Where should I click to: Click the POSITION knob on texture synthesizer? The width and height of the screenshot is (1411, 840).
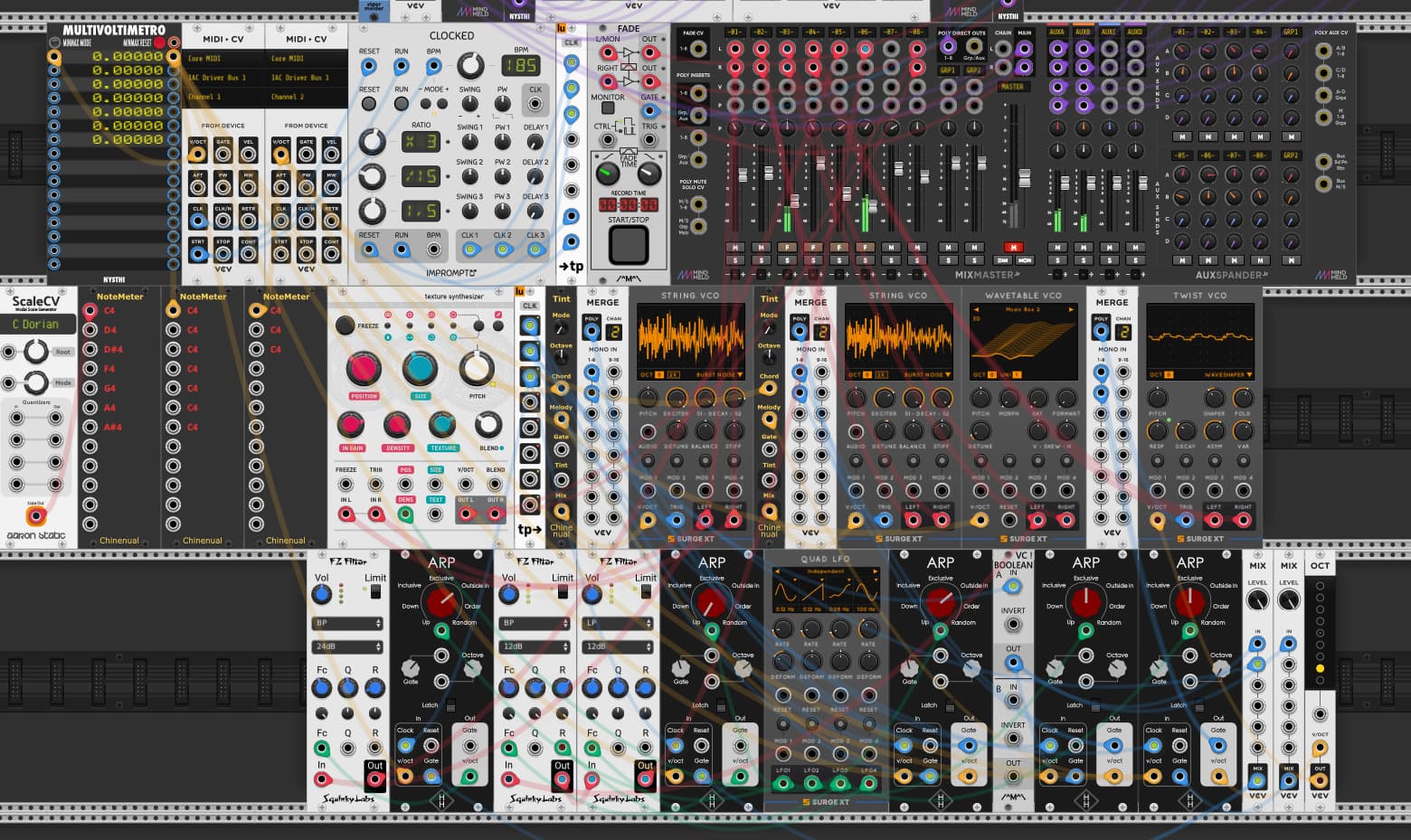click(x=364, y=369)
